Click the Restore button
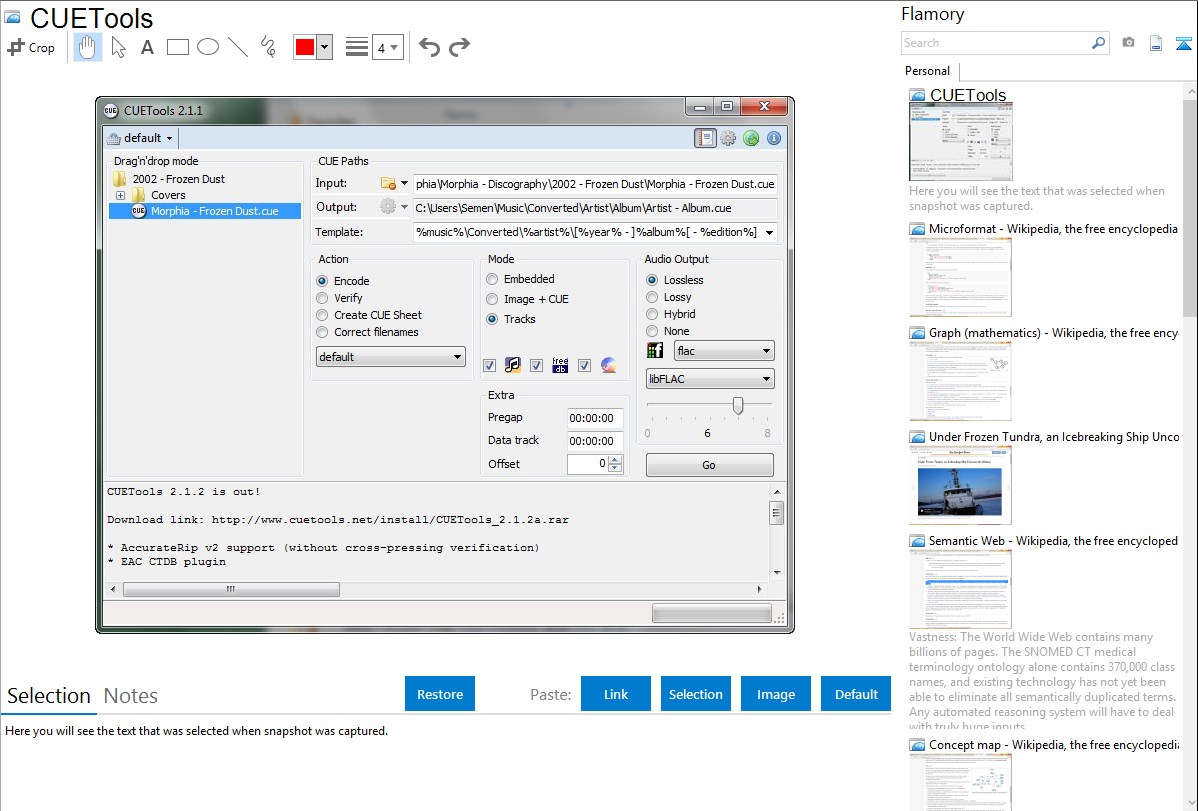The width and height of the screenshot is (1198, 811). coord(440,694)
